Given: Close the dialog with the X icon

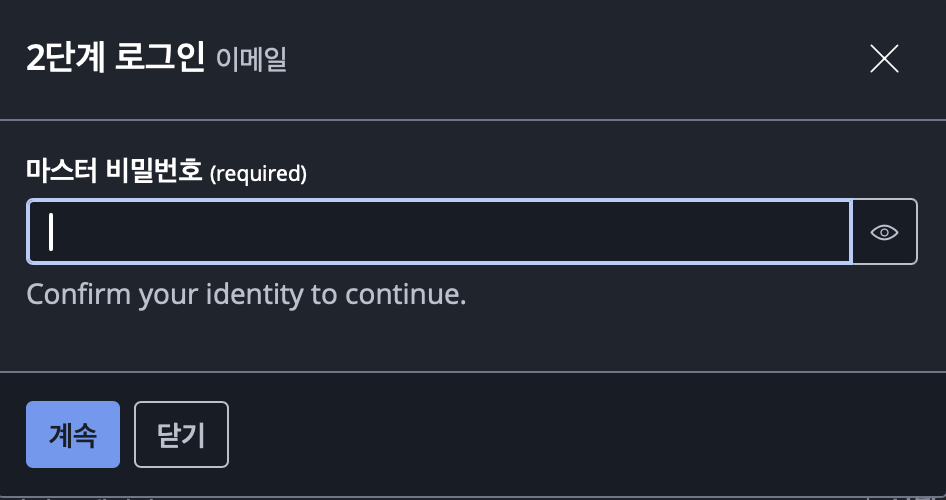Looking at the screenshot, I should pos(884,59).
